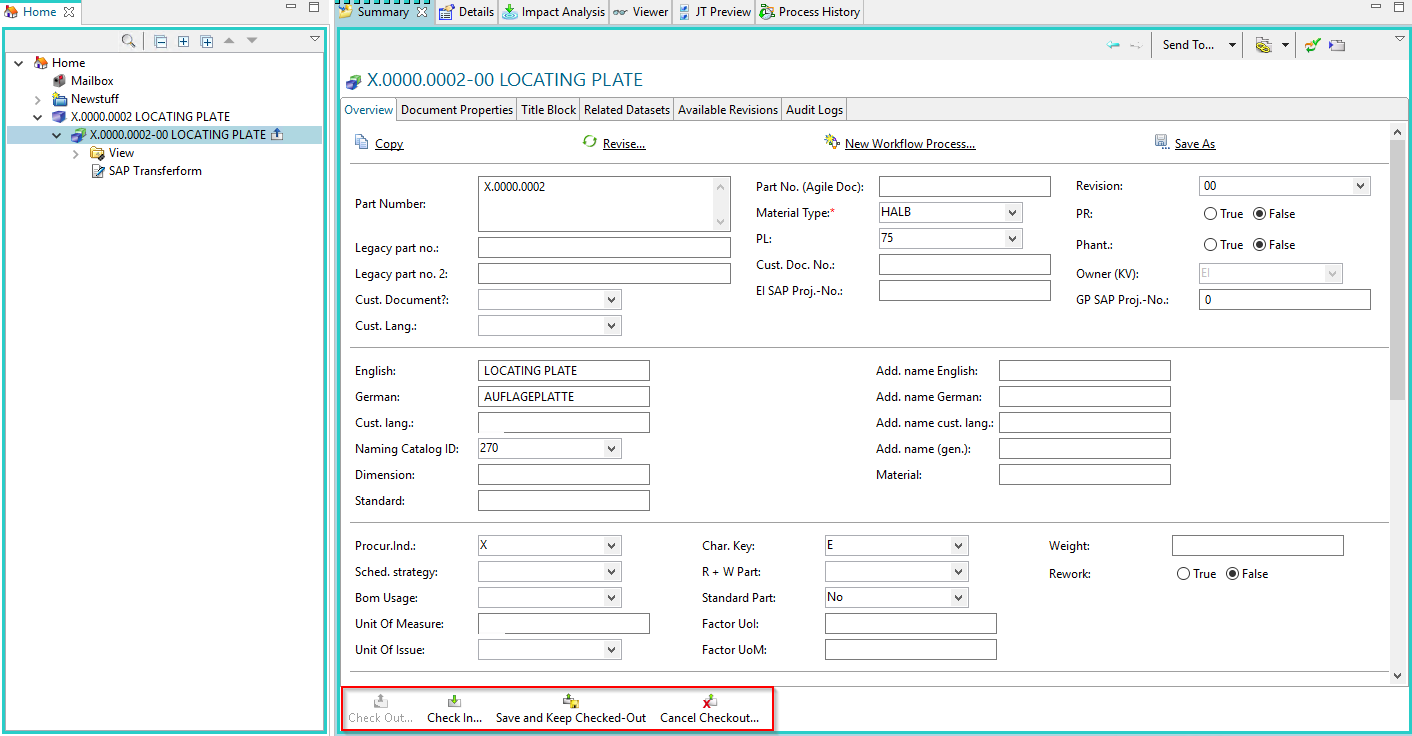This screenshot has height=736, width=1412.
Task: Switch to the Impact Analysis tab
Action: [x=554, y=12]
